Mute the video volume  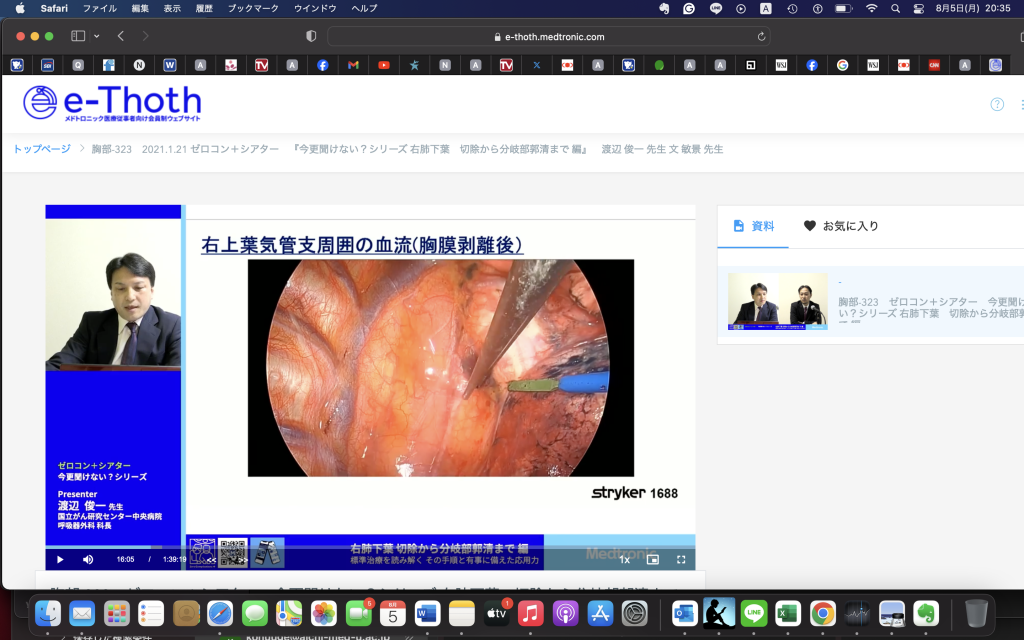coord(88,559)
